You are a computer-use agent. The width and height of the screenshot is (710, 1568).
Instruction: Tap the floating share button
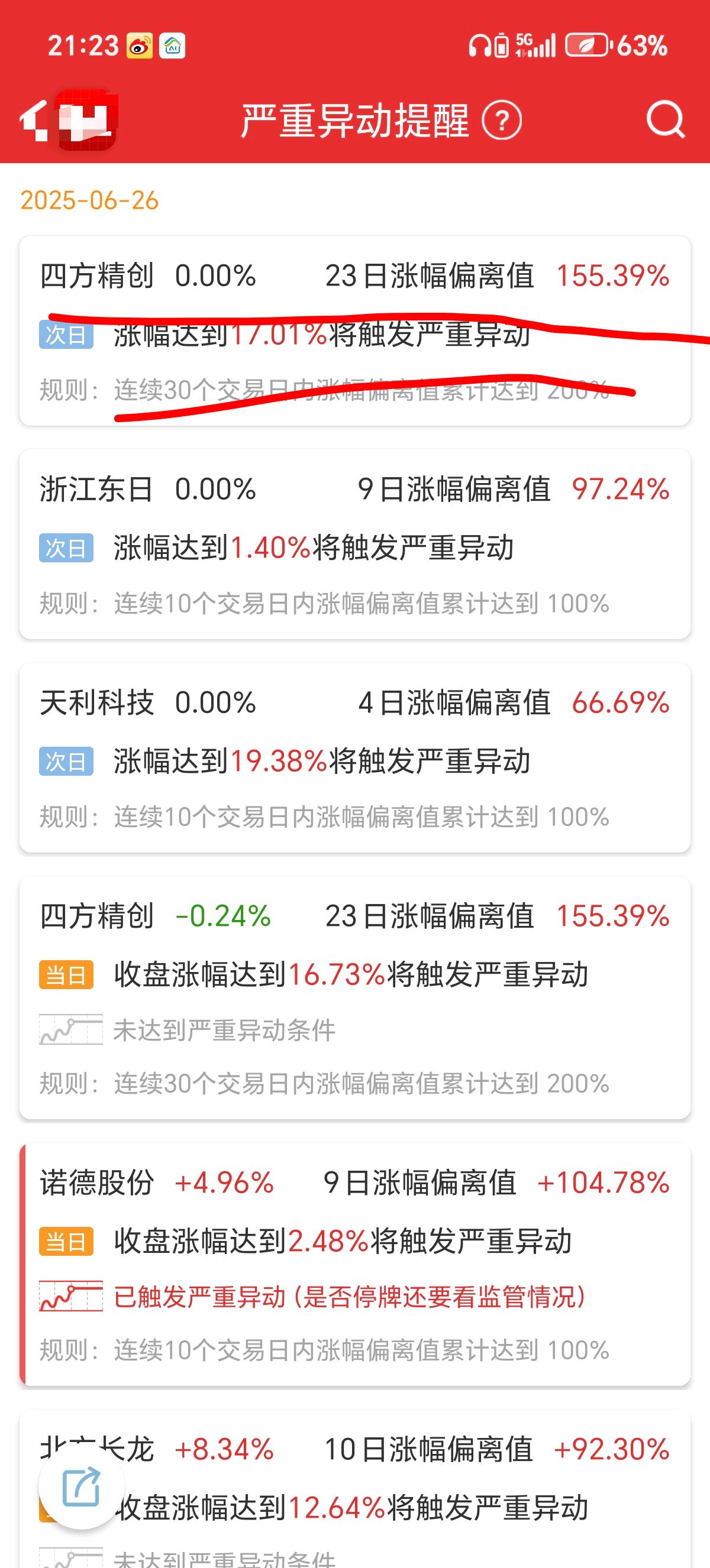(82, 1486)
